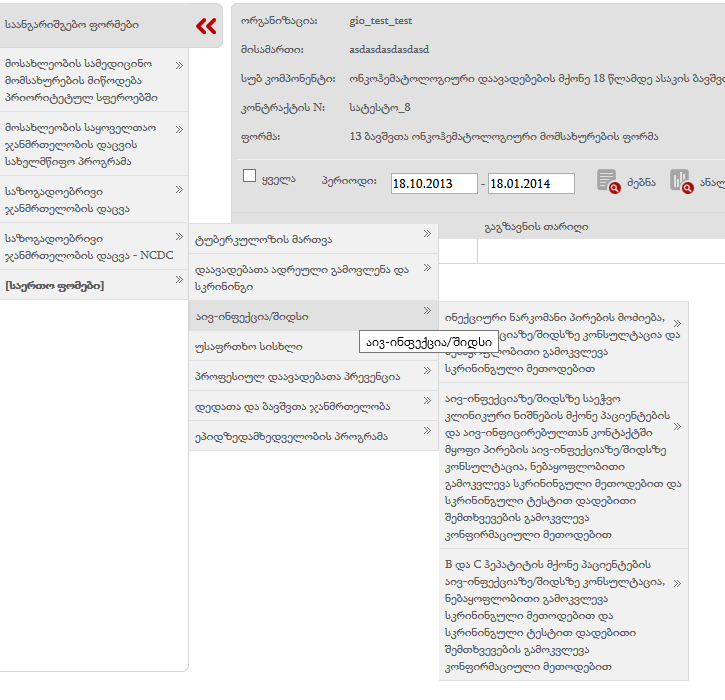725x700 pixels.
Task: Toggle the ყველა checkbox
Action: 250,176
